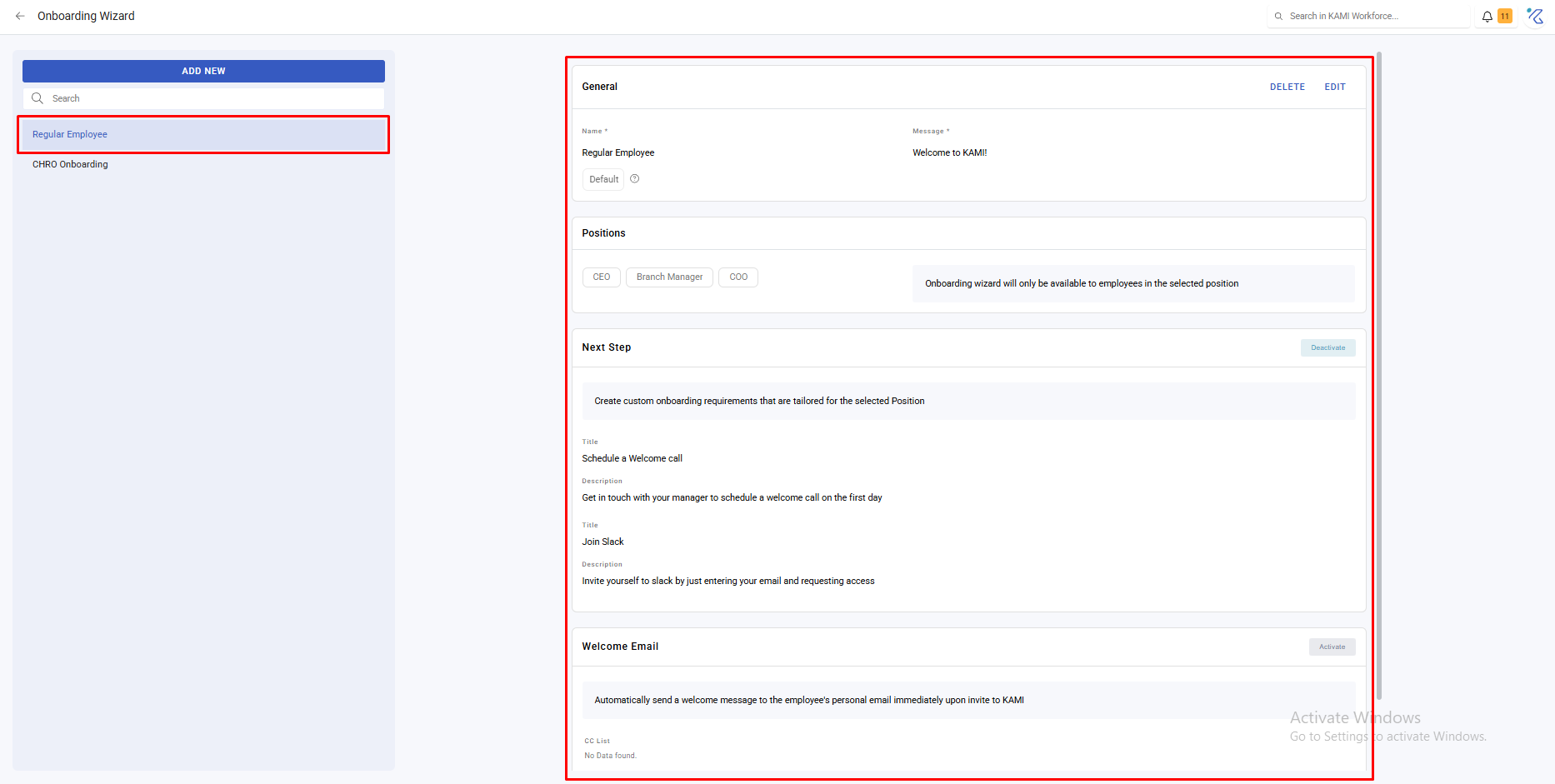Screen dimensions: 1555x784
Task: Click the COO position chip
Action: [738, 277]
